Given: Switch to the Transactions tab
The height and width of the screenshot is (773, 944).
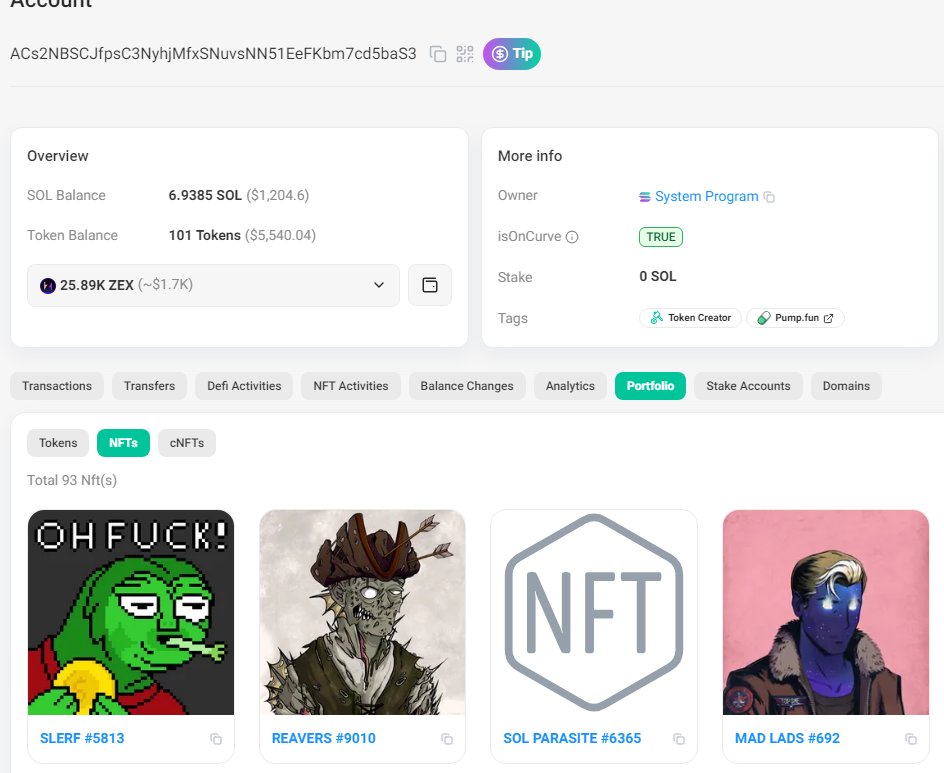Looking at the screenshot, I should (57, 386).
